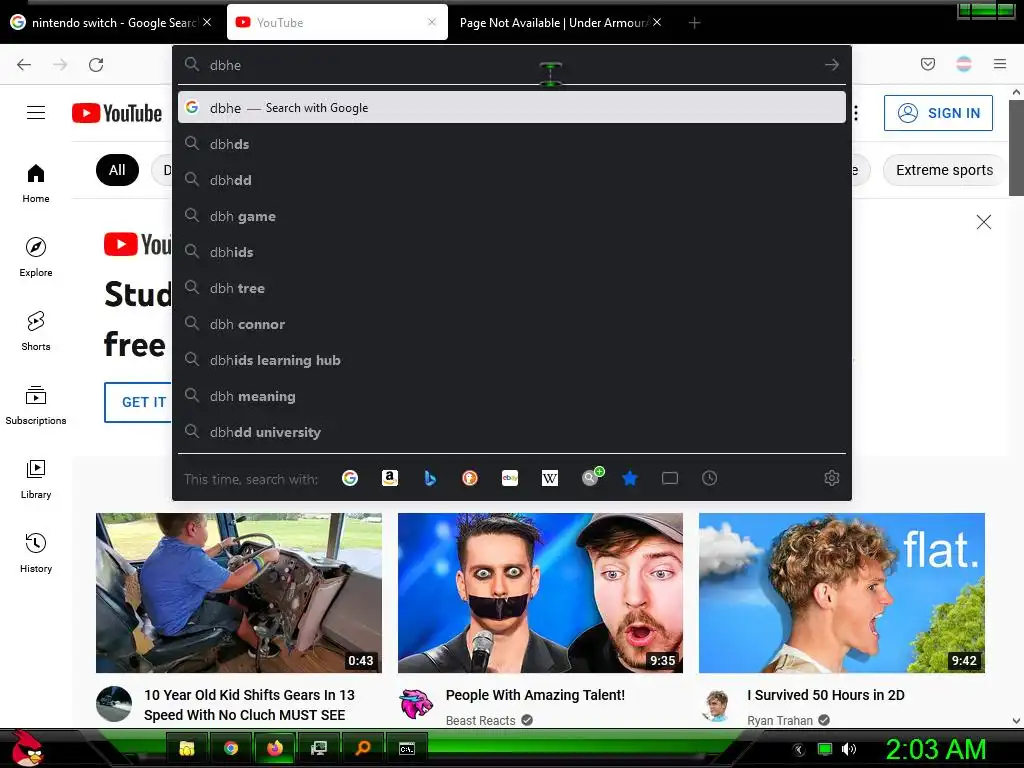The width and height of the screenshot is (1024, 768).
Task: Click the Firefox taskbar icon
Action: [275, 748]
